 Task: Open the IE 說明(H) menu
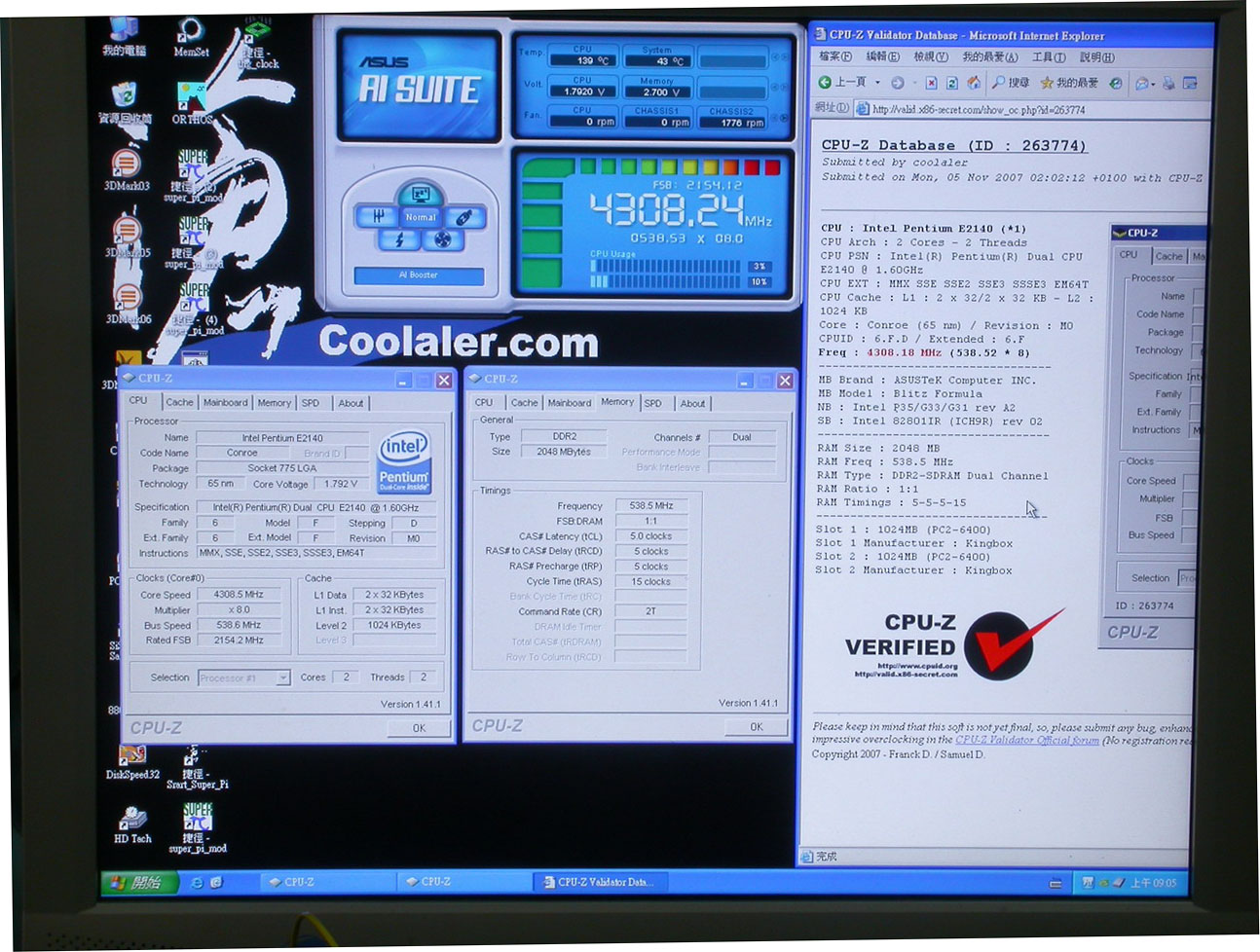click(x=1096, y=57)
